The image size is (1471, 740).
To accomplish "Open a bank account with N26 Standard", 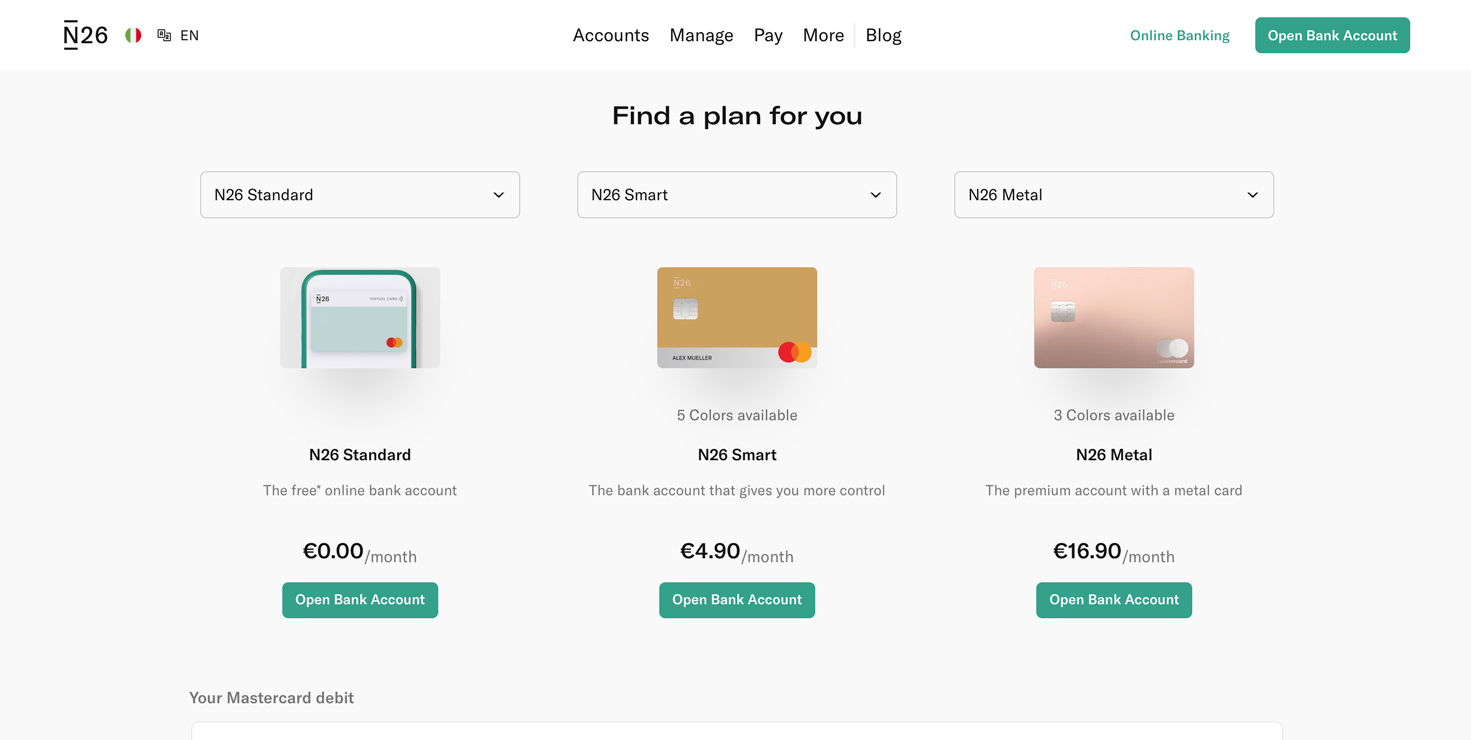I will pyautogui.click(x=360, y=600).
